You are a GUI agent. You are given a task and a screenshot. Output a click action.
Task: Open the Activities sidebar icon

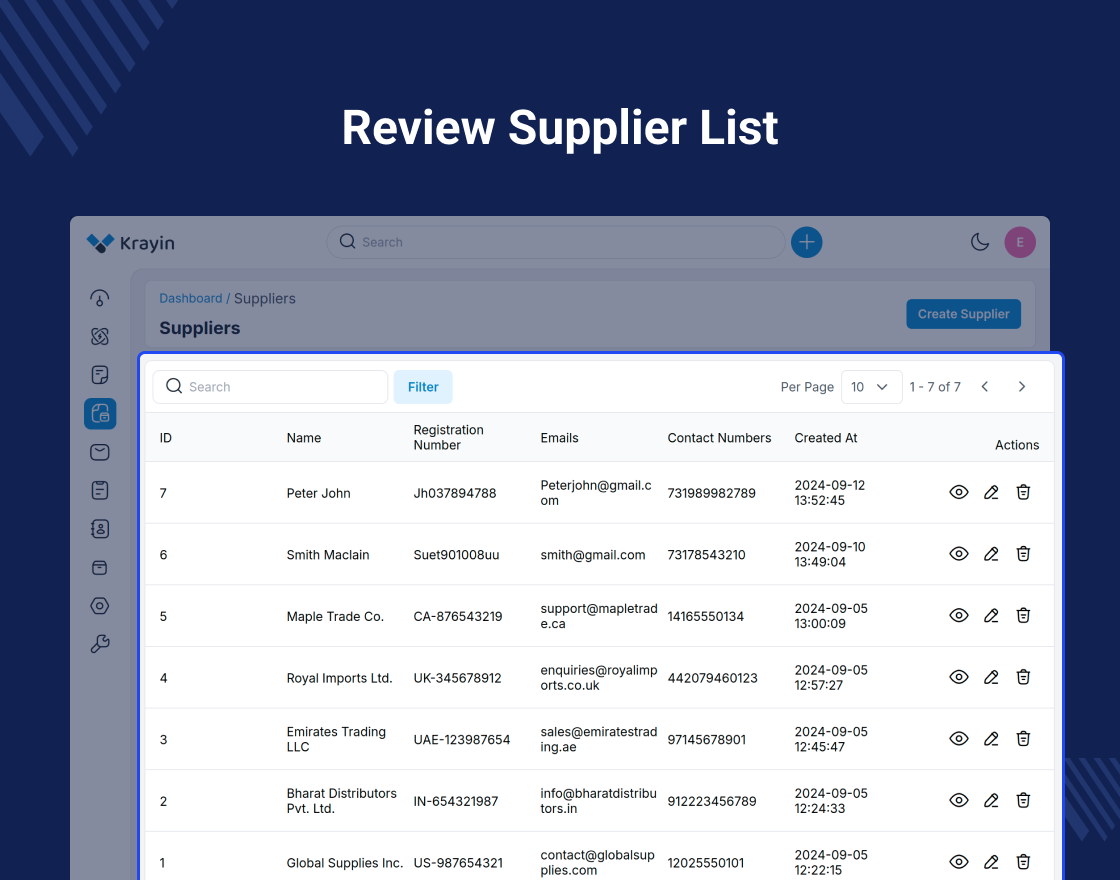100,491
